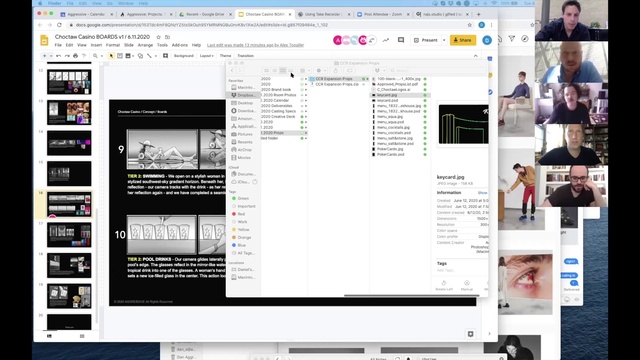Star the Choctaw Casino BOARDS presentation
Screen dimensions: 640x360
click(158, 37)
